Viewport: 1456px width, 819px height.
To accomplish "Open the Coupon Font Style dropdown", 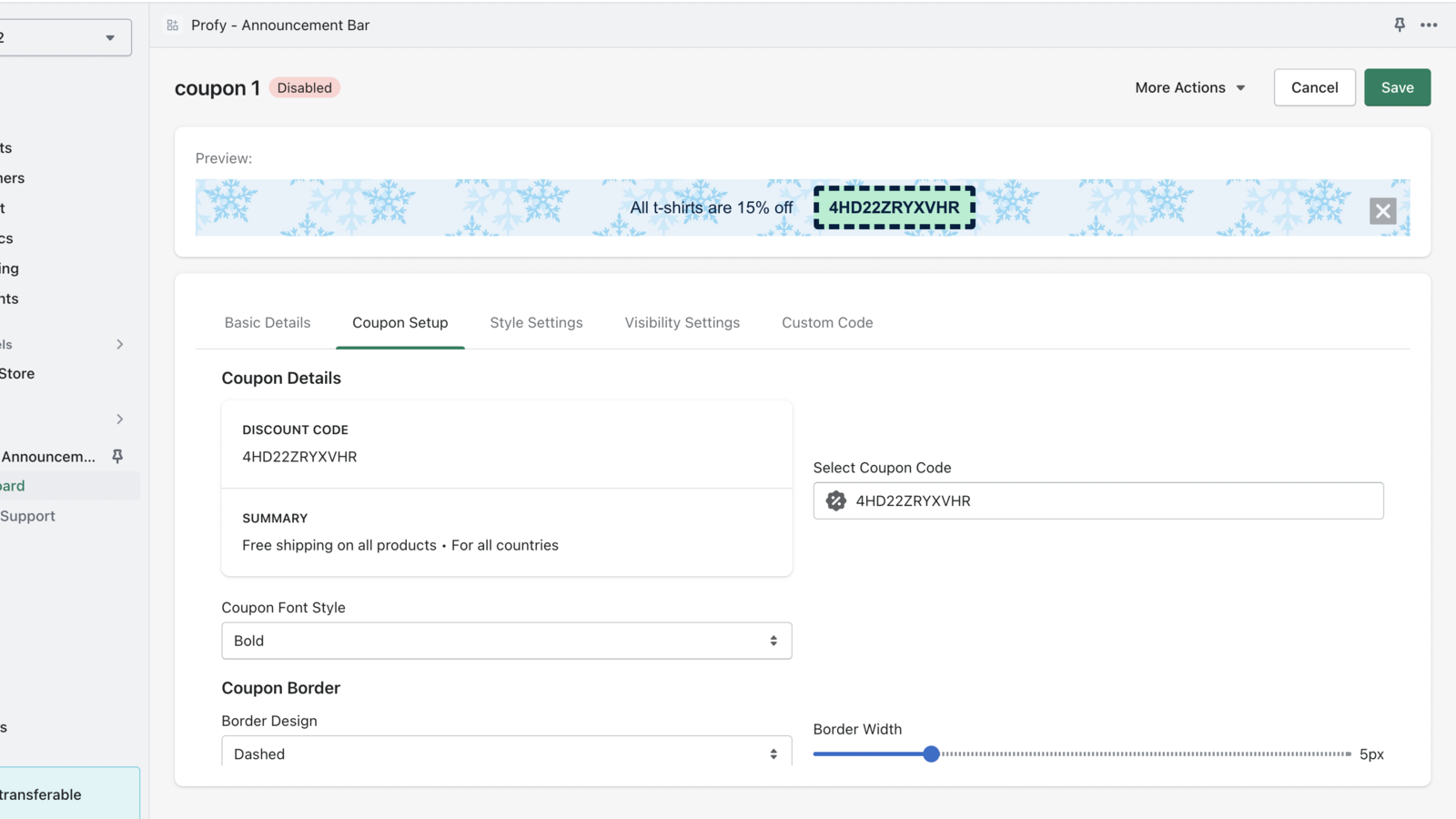I will pyautogui.click(x=506, y=641).
